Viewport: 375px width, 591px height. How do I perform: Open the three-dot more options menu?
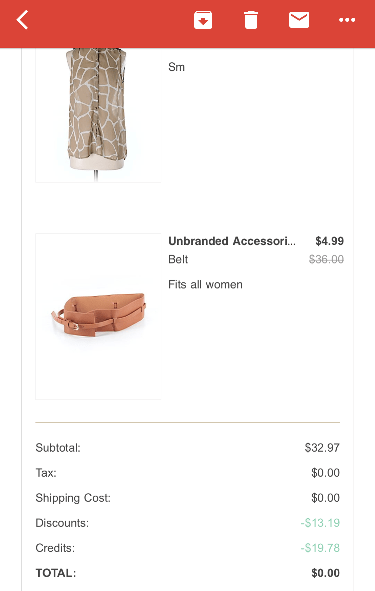click(x=347, y=20)
